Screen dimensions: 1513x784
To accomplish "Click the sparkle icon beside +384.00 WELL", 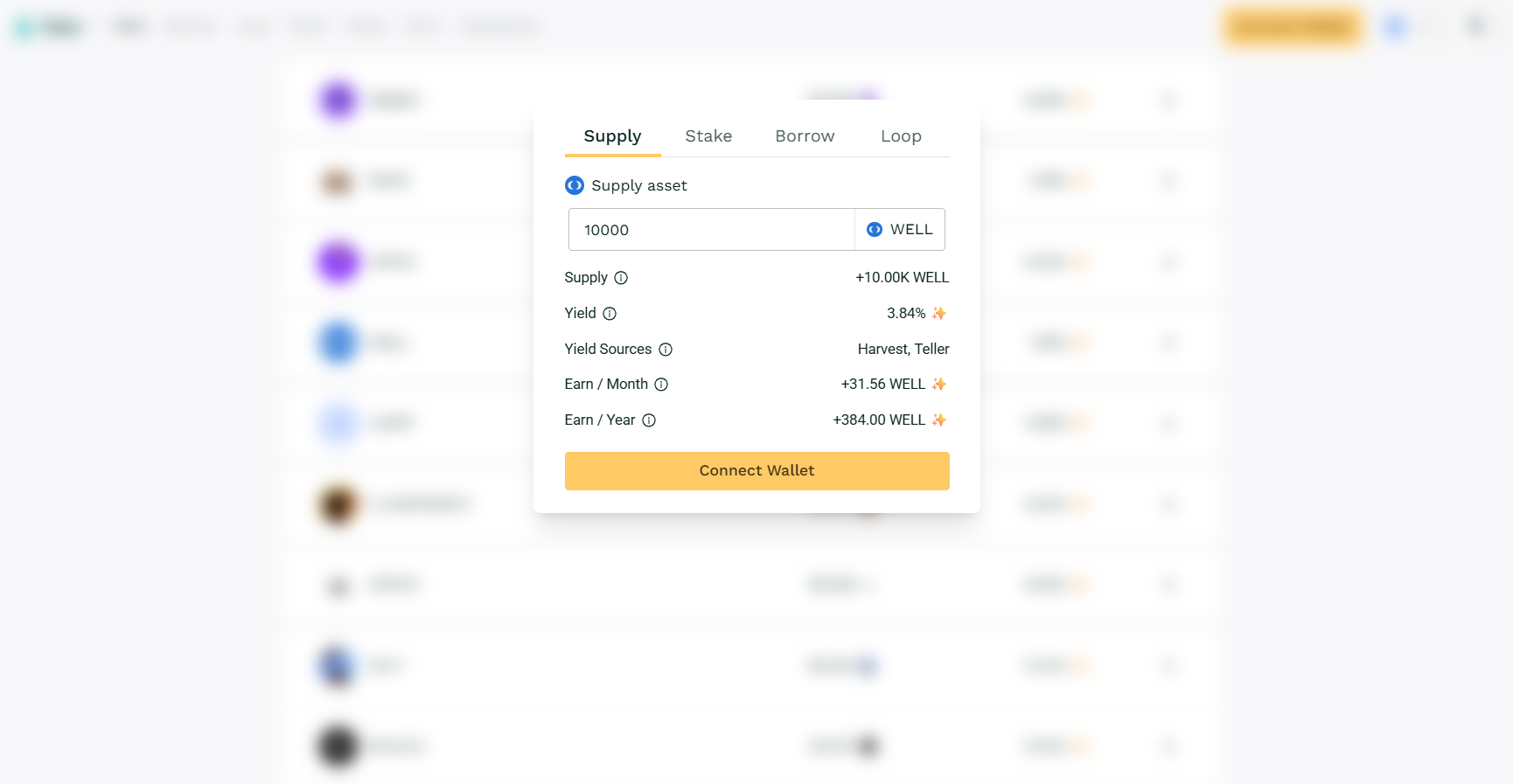I will pos(939,420).
